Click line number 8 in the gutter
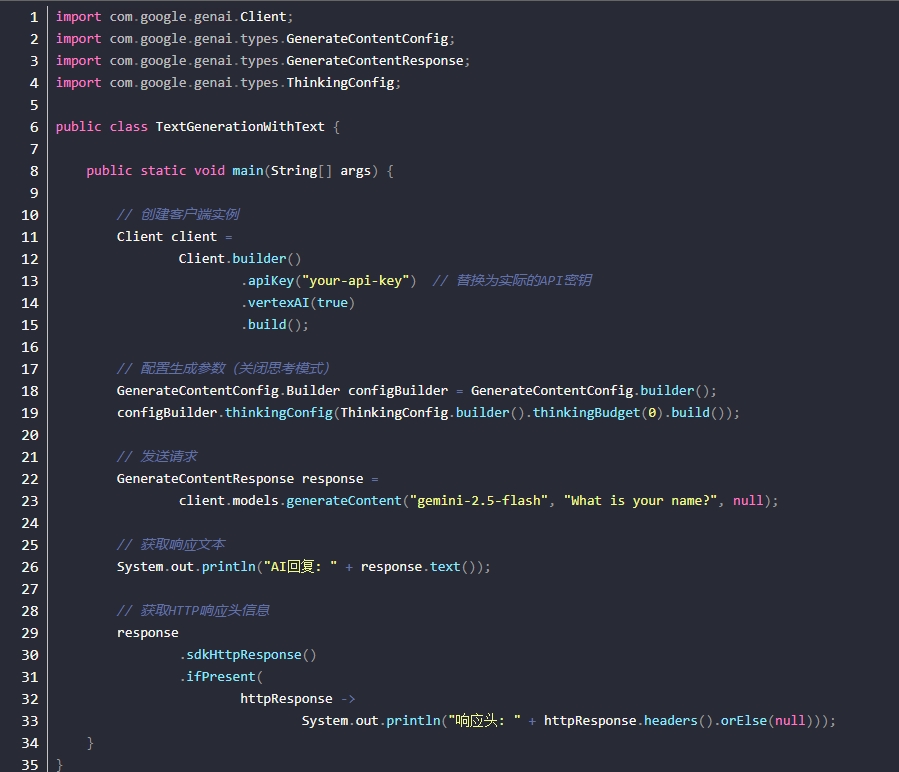Viewport: 899px width, 772px height. click(x=34, y=171)
